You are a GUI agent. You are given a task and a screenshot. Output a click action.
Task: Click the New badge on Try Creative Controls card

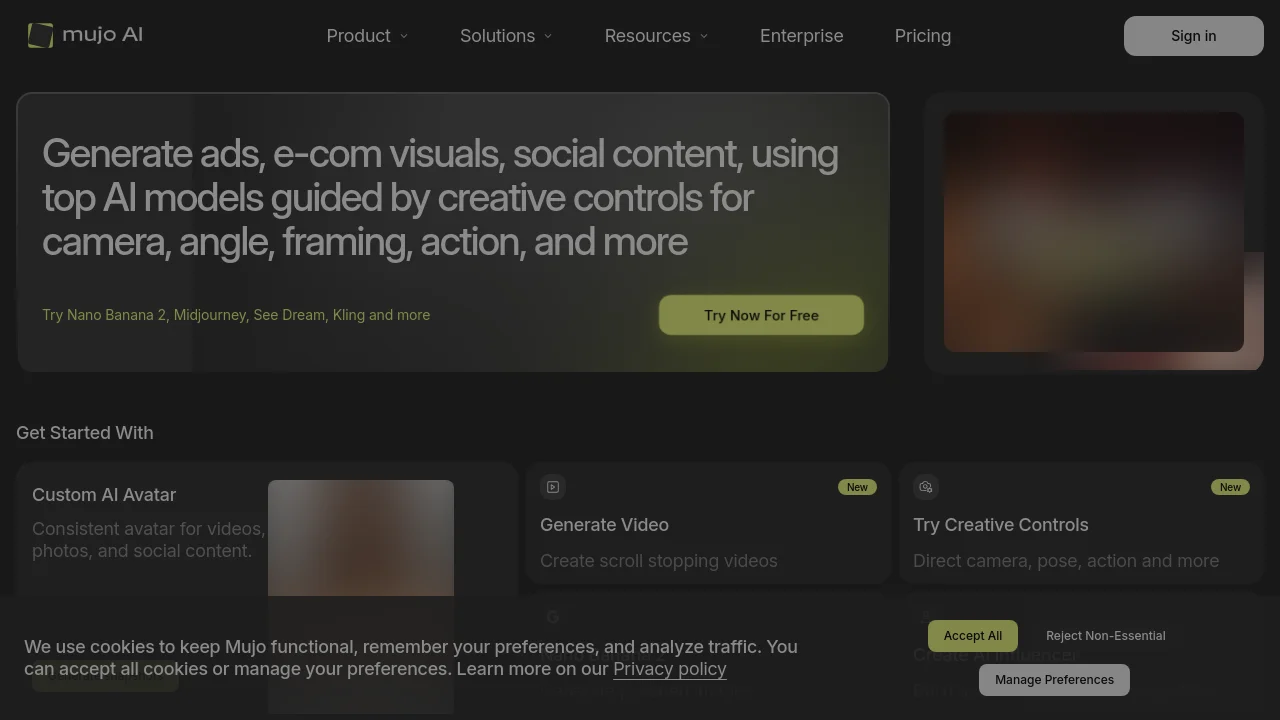pyautogui.click(x=1230, y=487)
